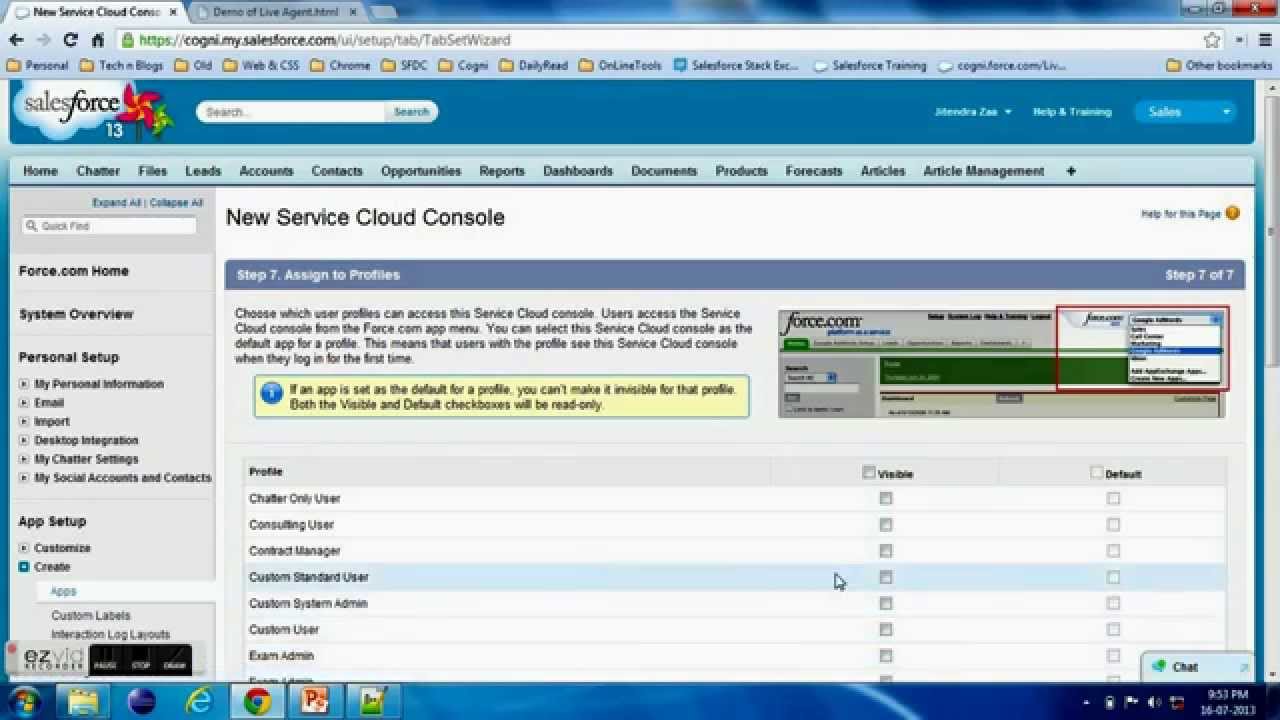The width and height of the screenshot is (1280, 720).
Task: Open the plus icon for all tabs
Action: click(1070, 171)
